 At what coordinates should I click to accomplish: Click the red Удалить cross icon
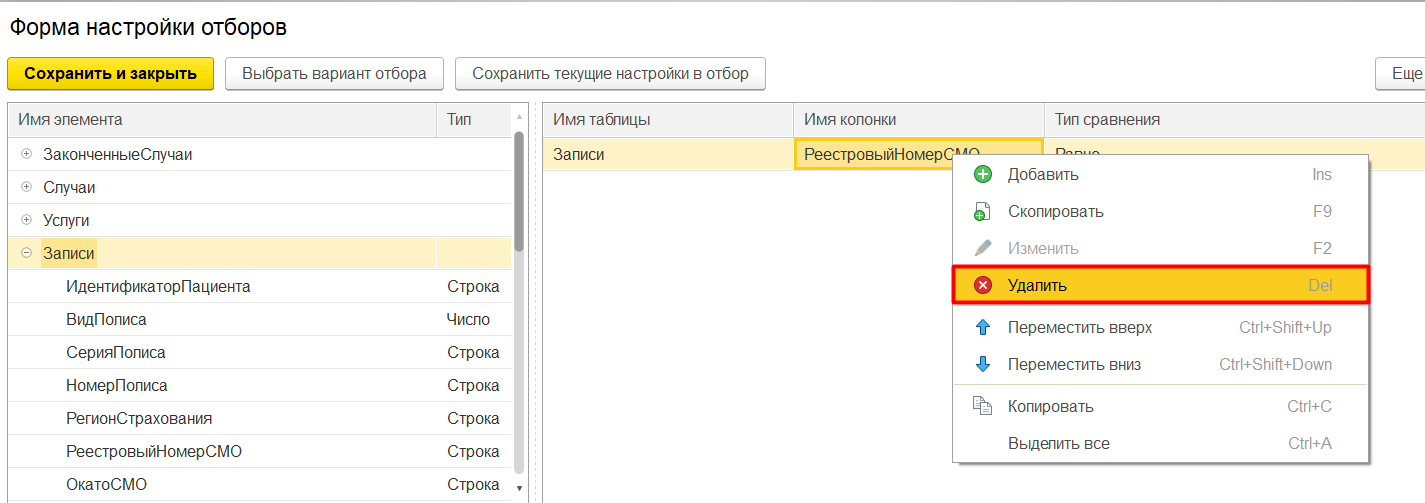(x=982, y=286)
